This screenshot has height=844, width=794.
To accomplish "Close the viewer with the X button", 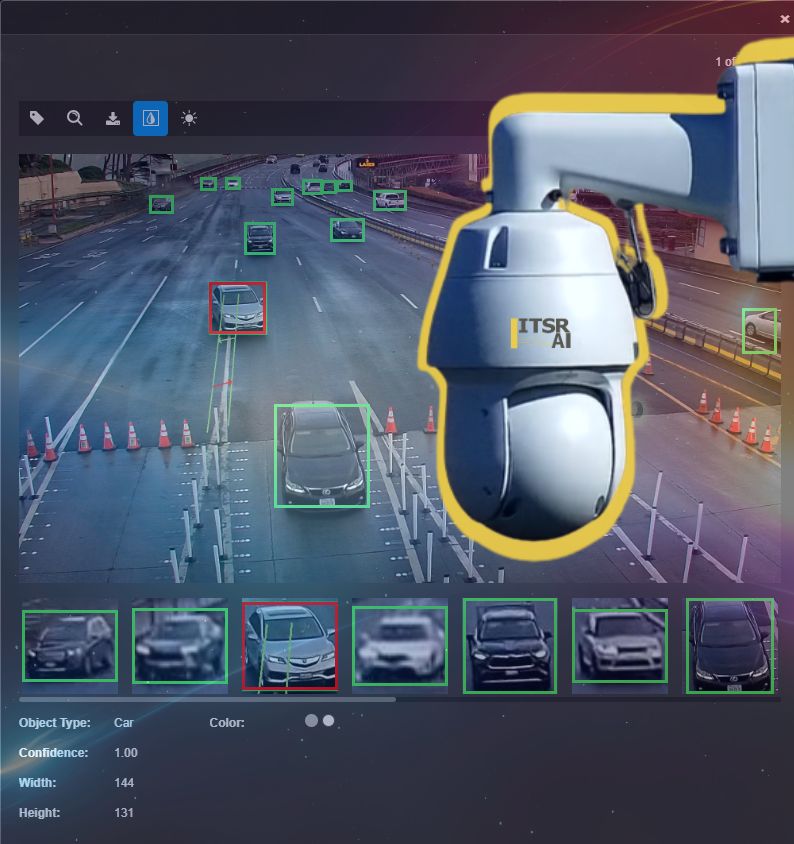I will click(x=784, y=19).
